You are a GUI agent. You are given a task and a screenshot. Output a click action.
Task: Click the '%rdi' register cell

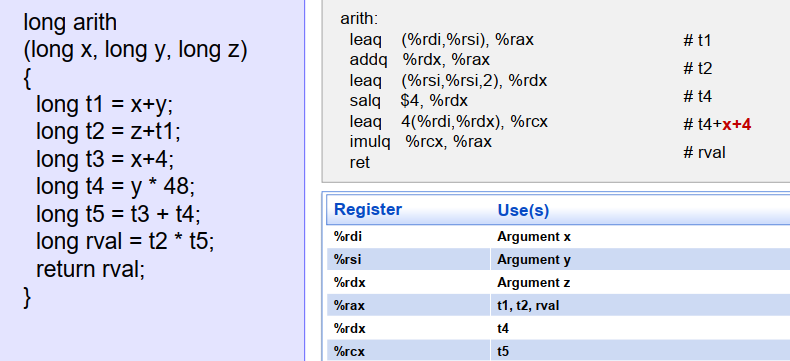pyautogui.click(x=409, y=236)
